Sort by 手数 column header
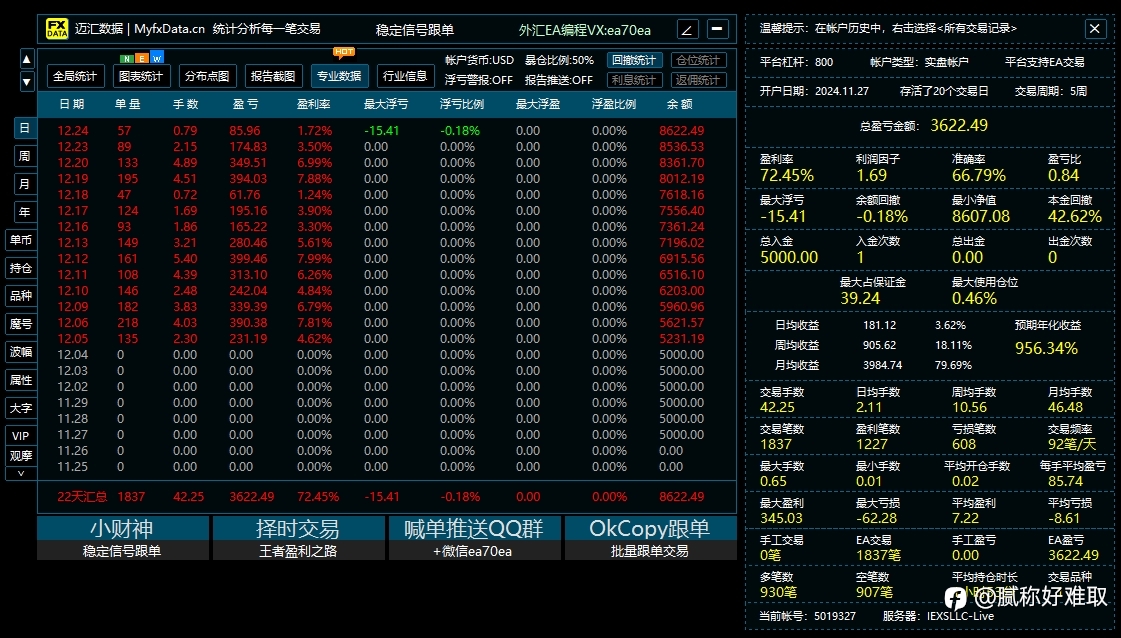1121x638 pixels. click(x=185, y=104)
